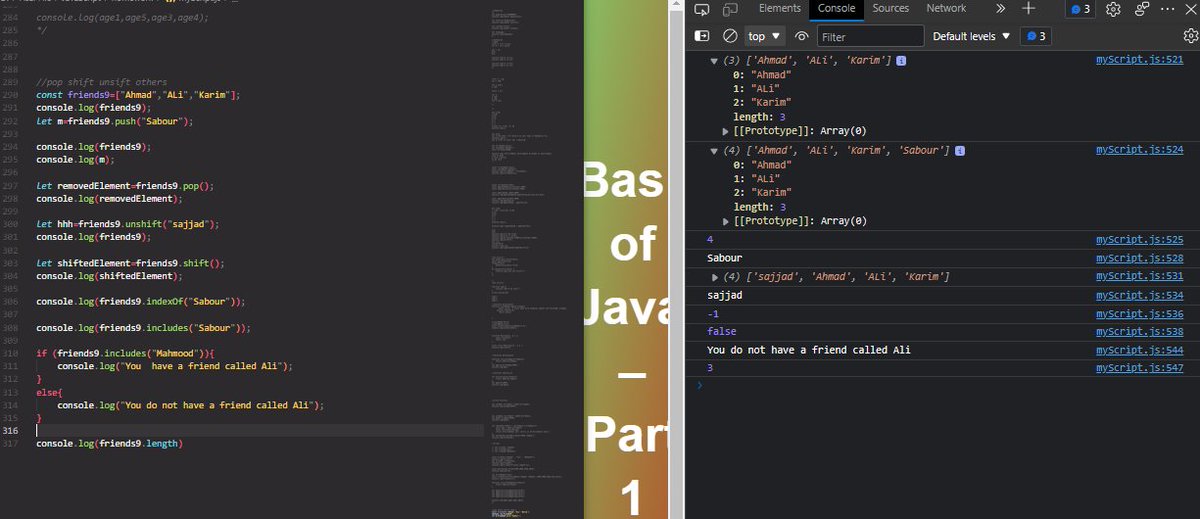This screenshot has width=1200, height=519.
Task: Click the 'else{' line in editor
Action: point(49,392)
